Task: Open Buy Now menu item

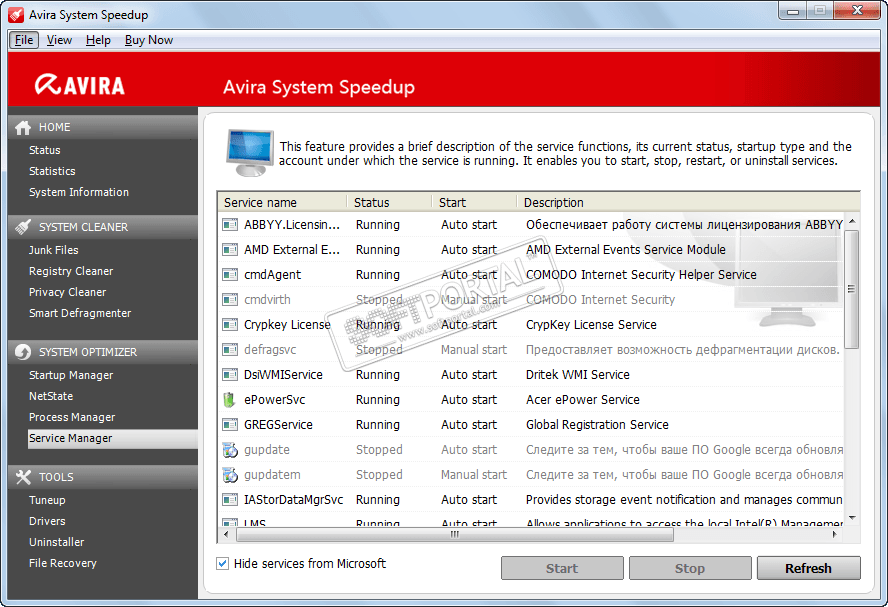Action: 149,40
